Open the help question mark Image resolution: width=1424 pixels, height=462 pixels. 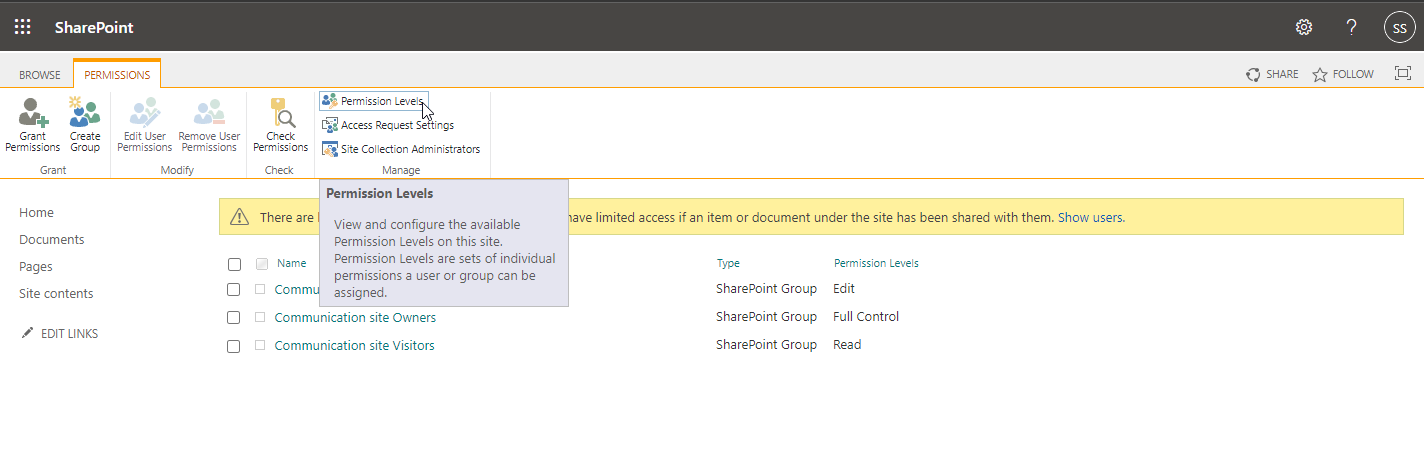click(x=1352, y=27)
